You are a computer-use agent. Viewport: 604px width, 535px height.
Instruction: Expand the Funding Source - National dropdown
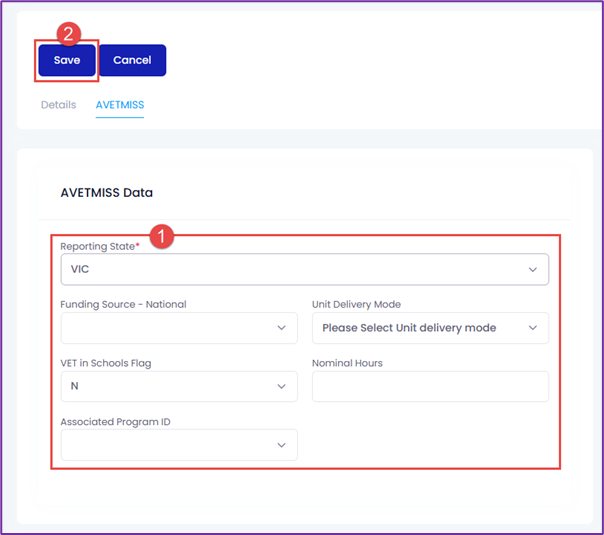pos(179,328)
